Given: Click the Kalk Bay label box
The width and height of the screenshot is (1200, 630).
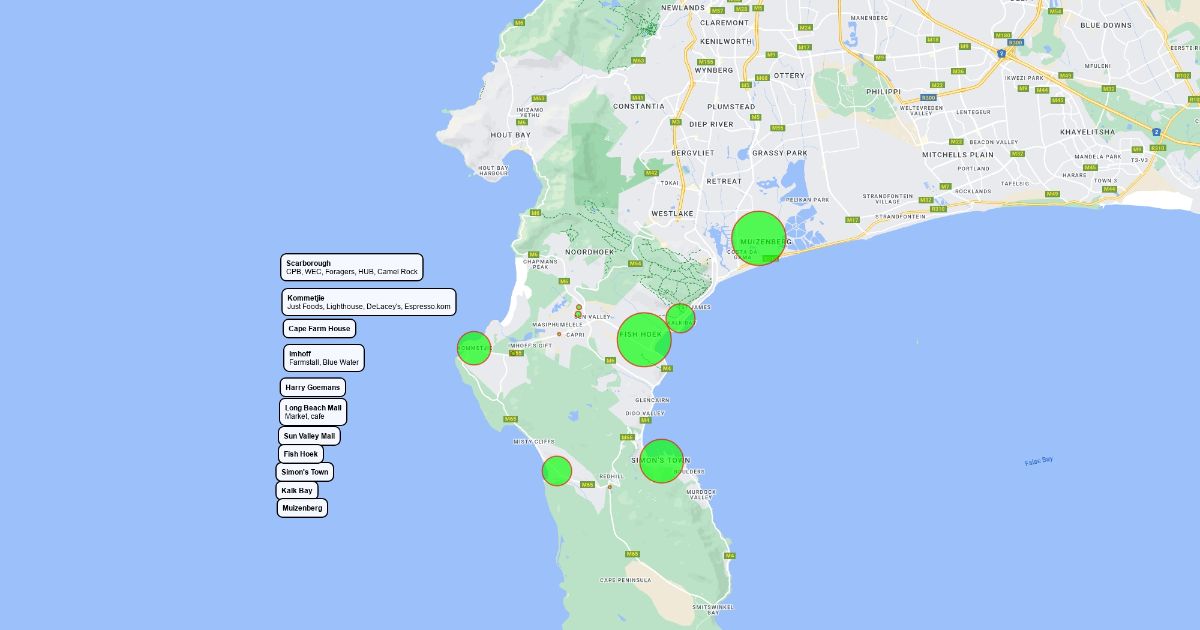Looking at the screenshot, I should [297, 490].
